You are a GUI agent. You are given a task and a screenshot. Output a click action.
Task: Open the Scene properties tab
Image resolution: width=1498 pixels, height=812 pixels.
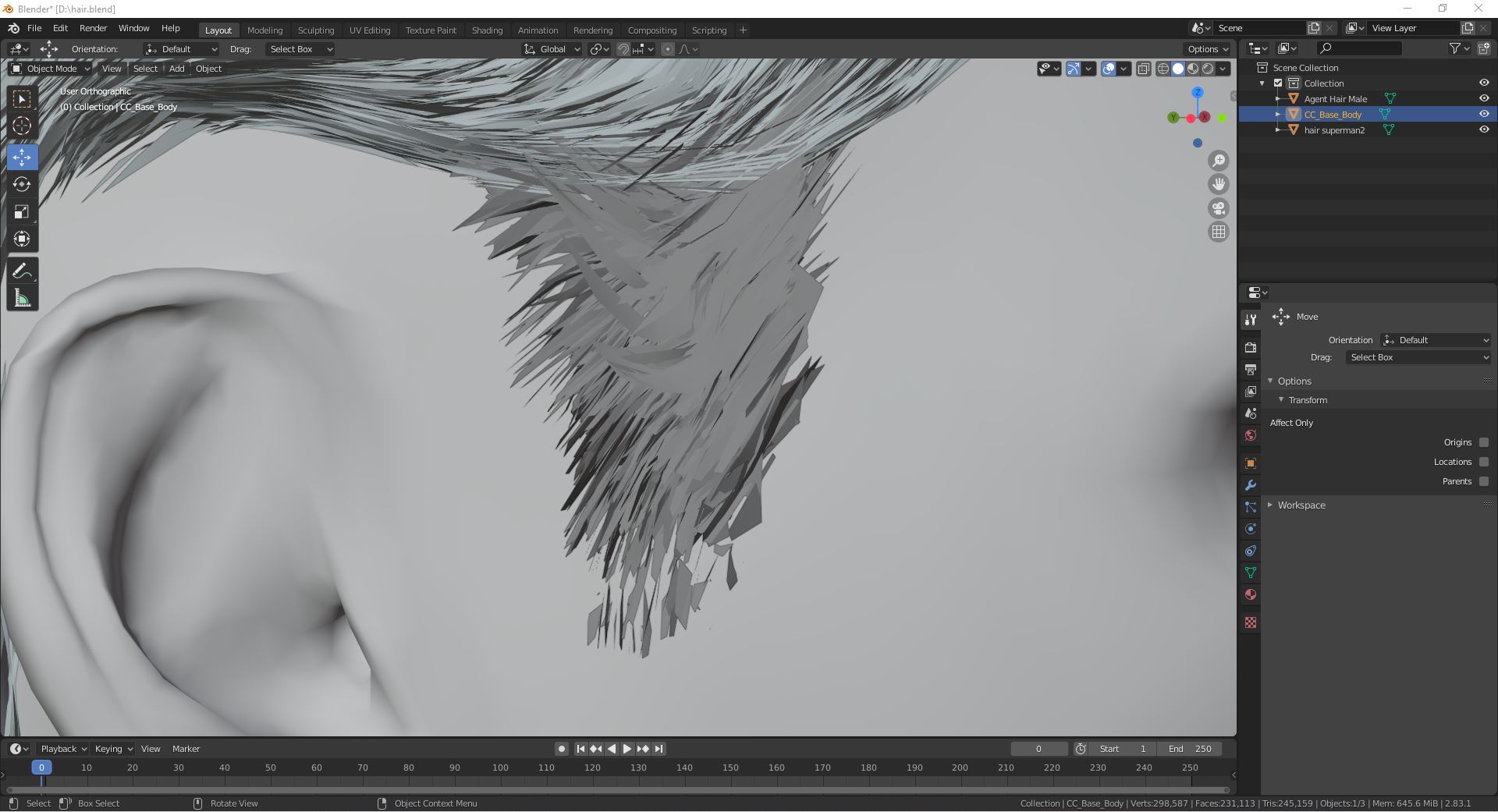pyautogui.click(x=1251, y=413)
